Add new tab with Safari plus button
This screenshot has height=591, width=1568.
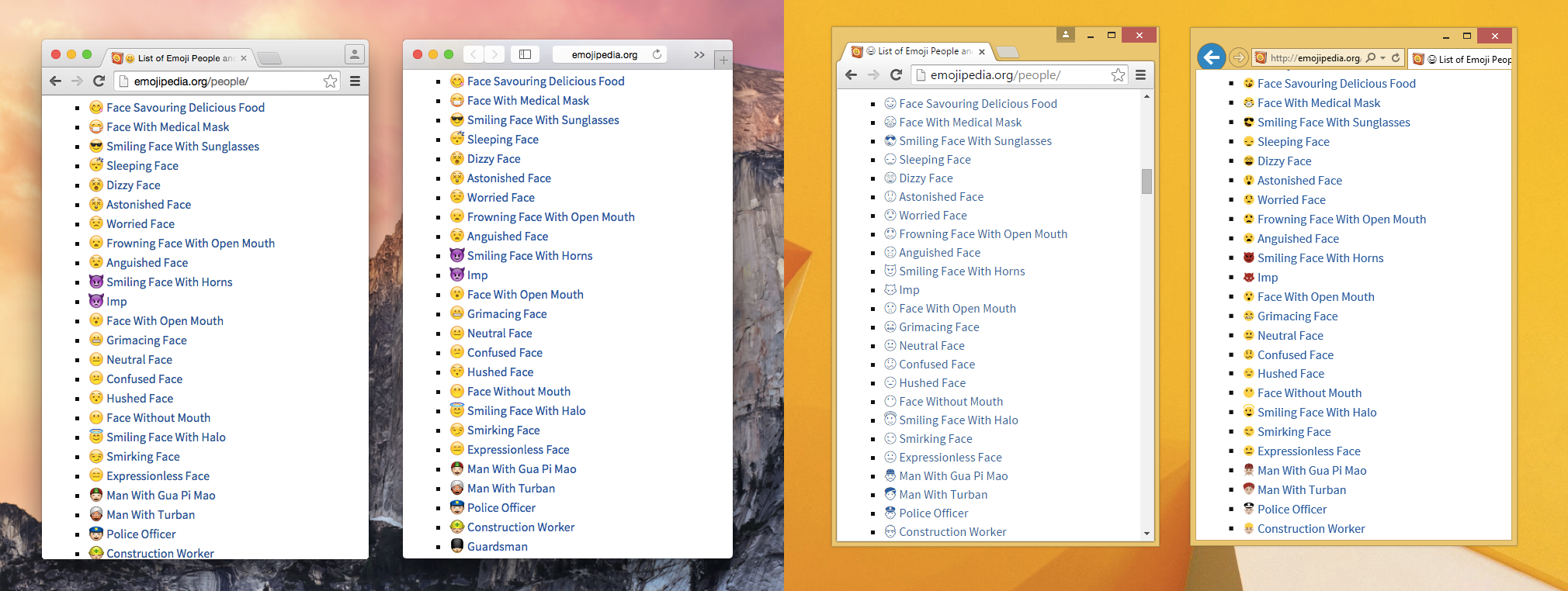point(723,60)
